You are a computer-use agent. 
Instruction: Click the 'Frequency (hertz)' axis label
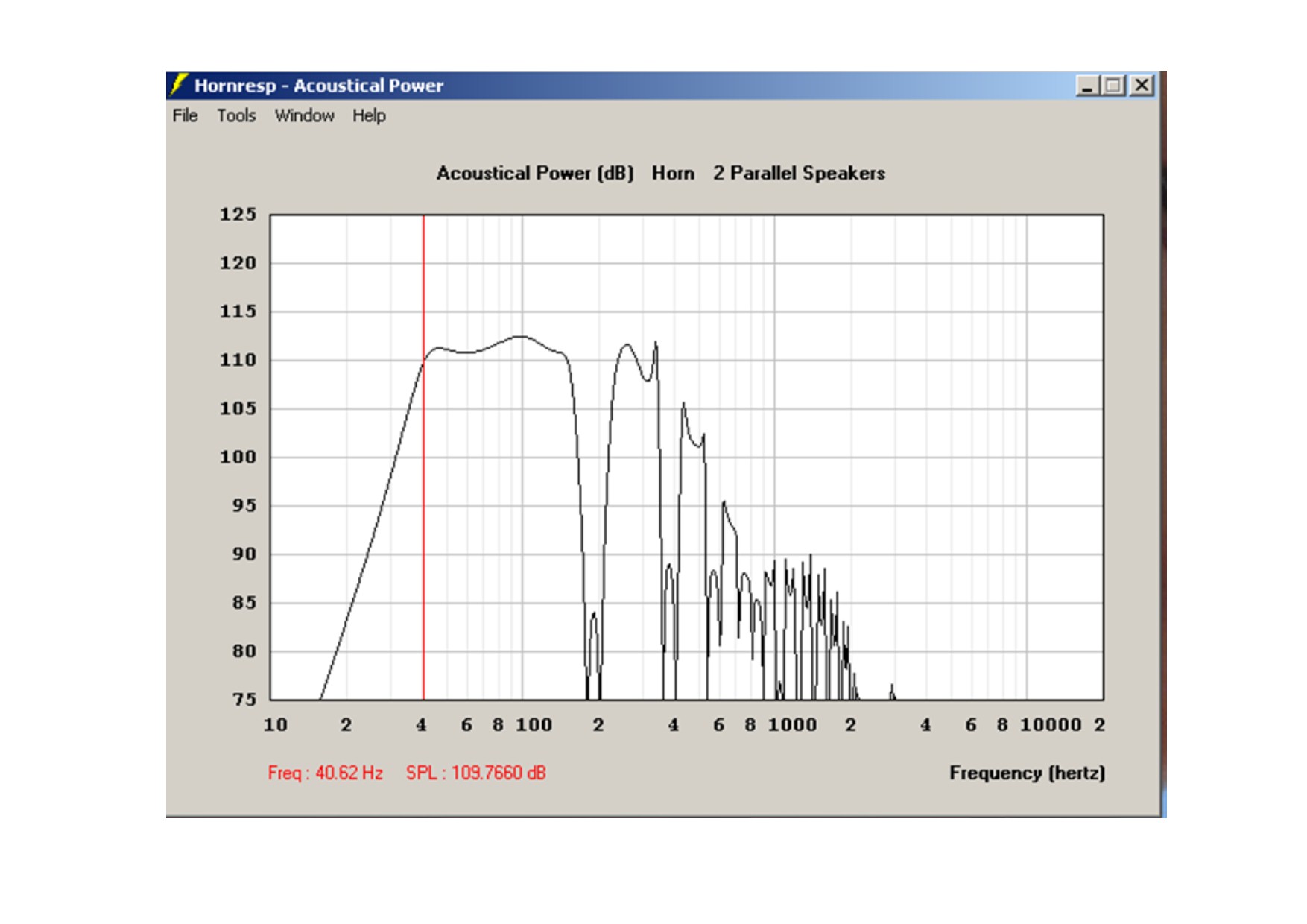tap(1027, 773)
